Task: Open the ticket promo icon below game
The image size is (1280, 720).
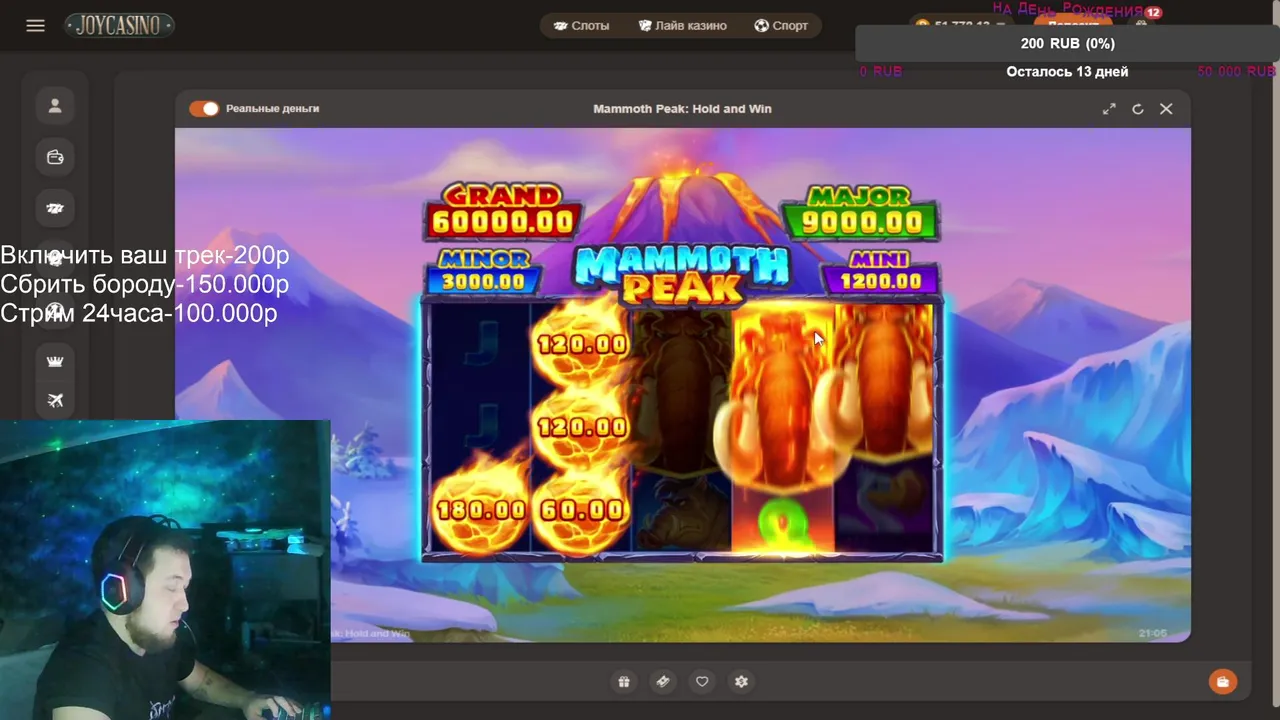Action: [x=662, y=682]
